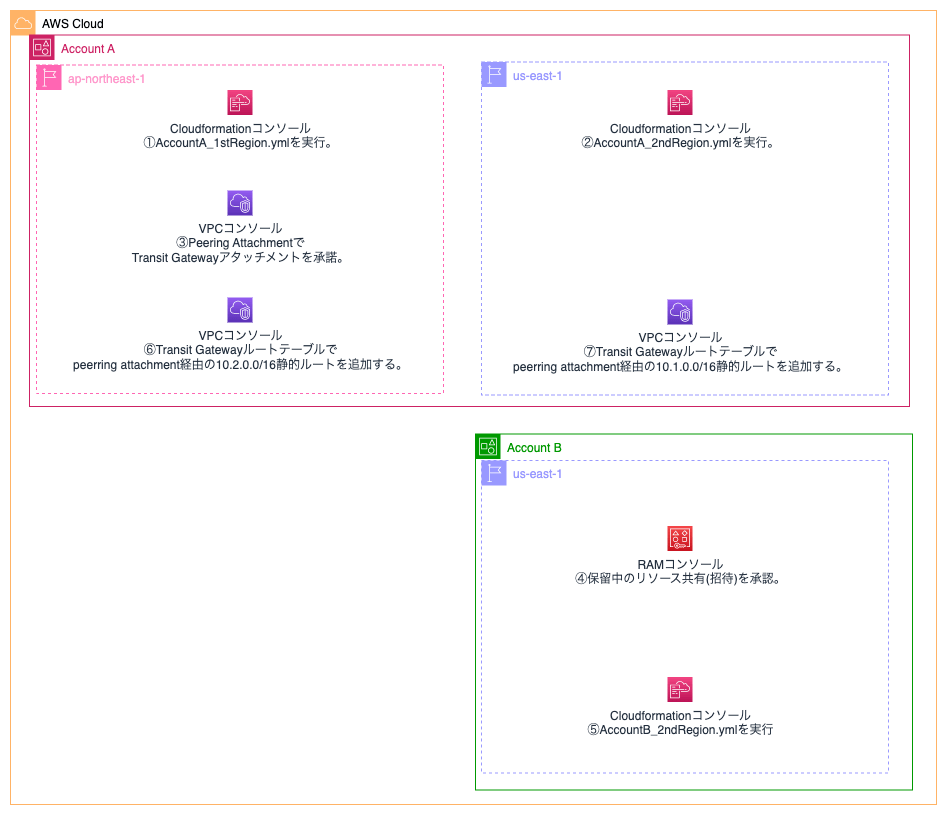947x815 pixels.
Task: Select 'VPCコンソール' label above step ③
Action: pos(240,228)
